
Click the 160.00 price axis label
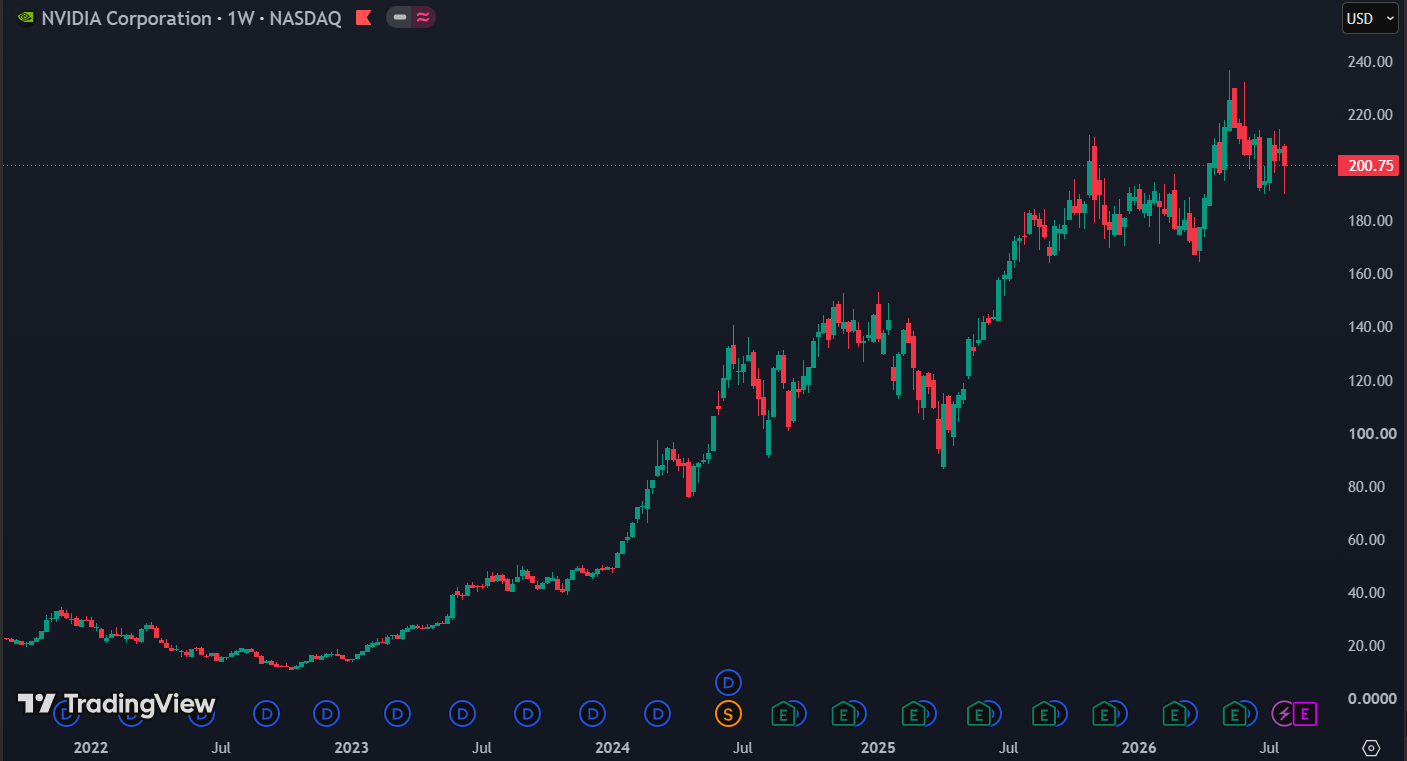point(1370,274)
